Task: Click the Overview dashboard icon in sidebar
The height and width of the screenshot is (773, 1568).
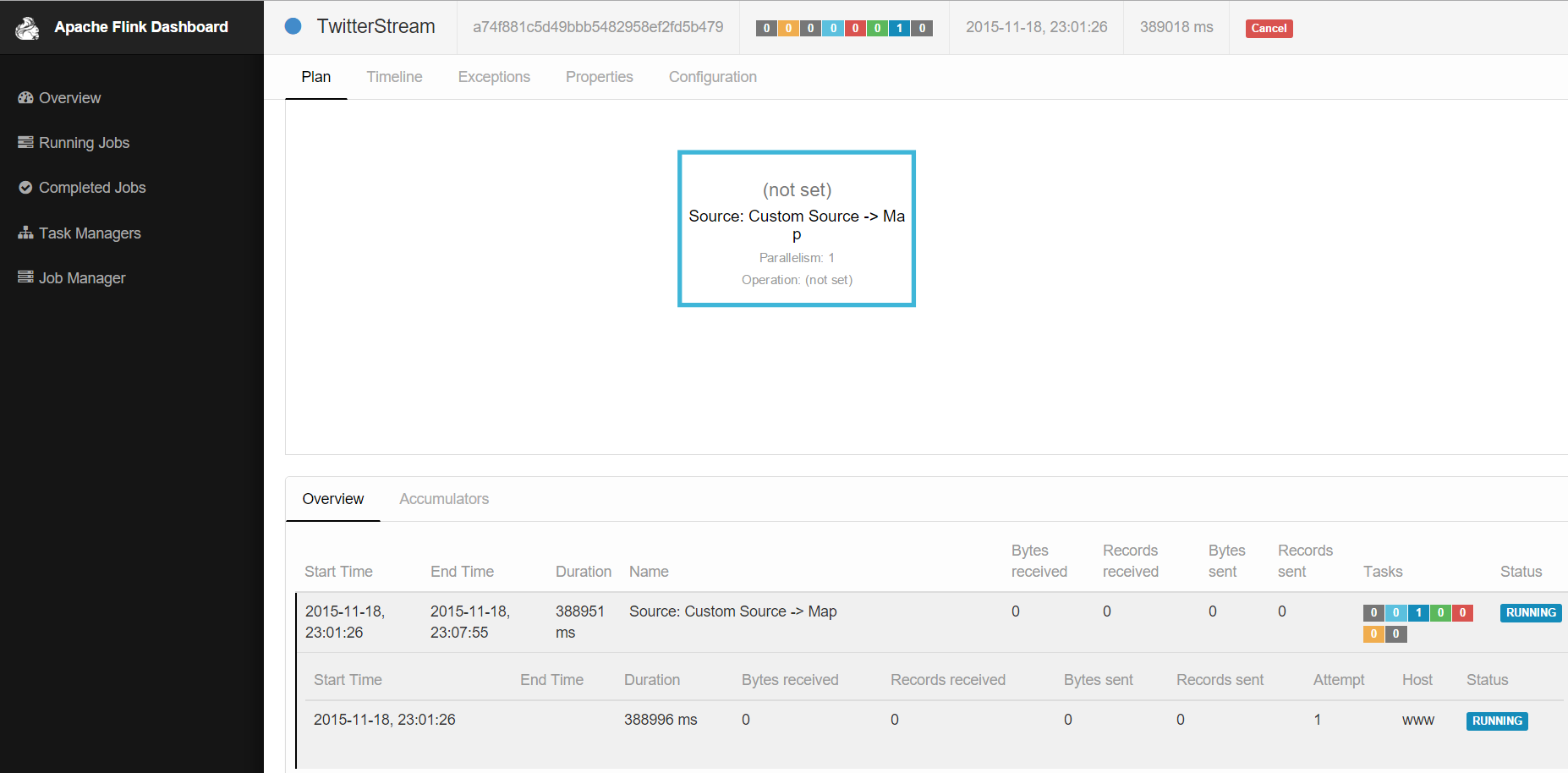Action: coord(25,98)
